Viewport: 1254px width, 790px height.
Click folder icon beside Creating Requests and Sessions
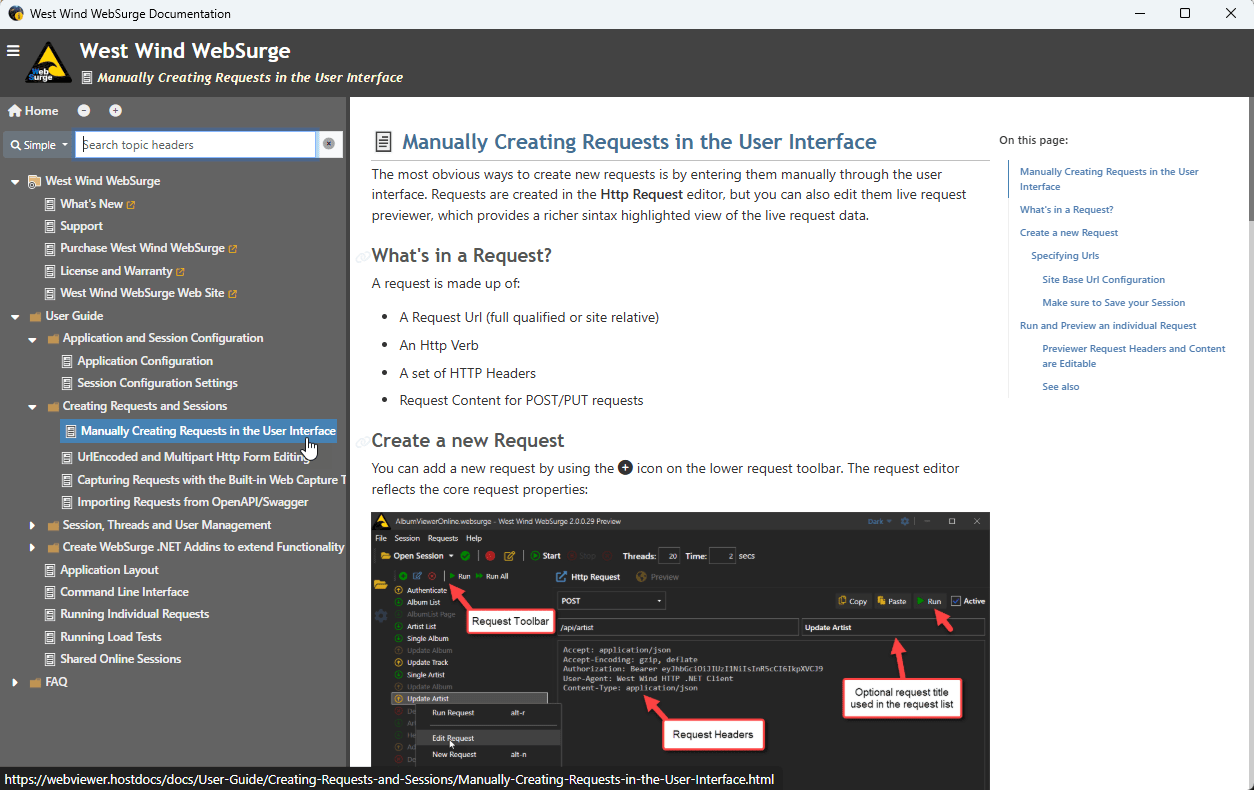(52, 407)
